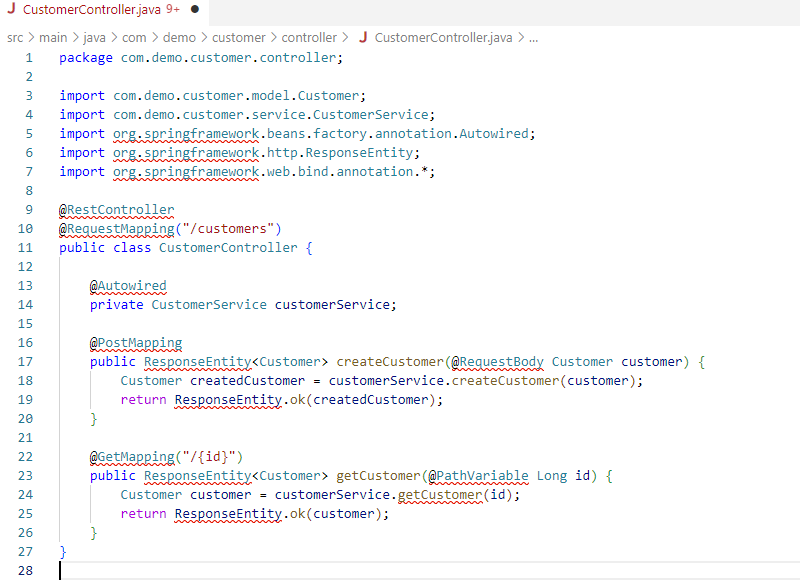Click the Java file icon in the breadcrumb

(363, 37)
